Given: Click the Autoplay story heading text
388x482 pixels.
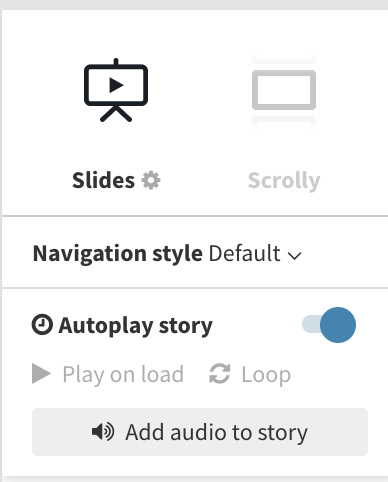Looking at the screenshot, I should coord(136,325).
